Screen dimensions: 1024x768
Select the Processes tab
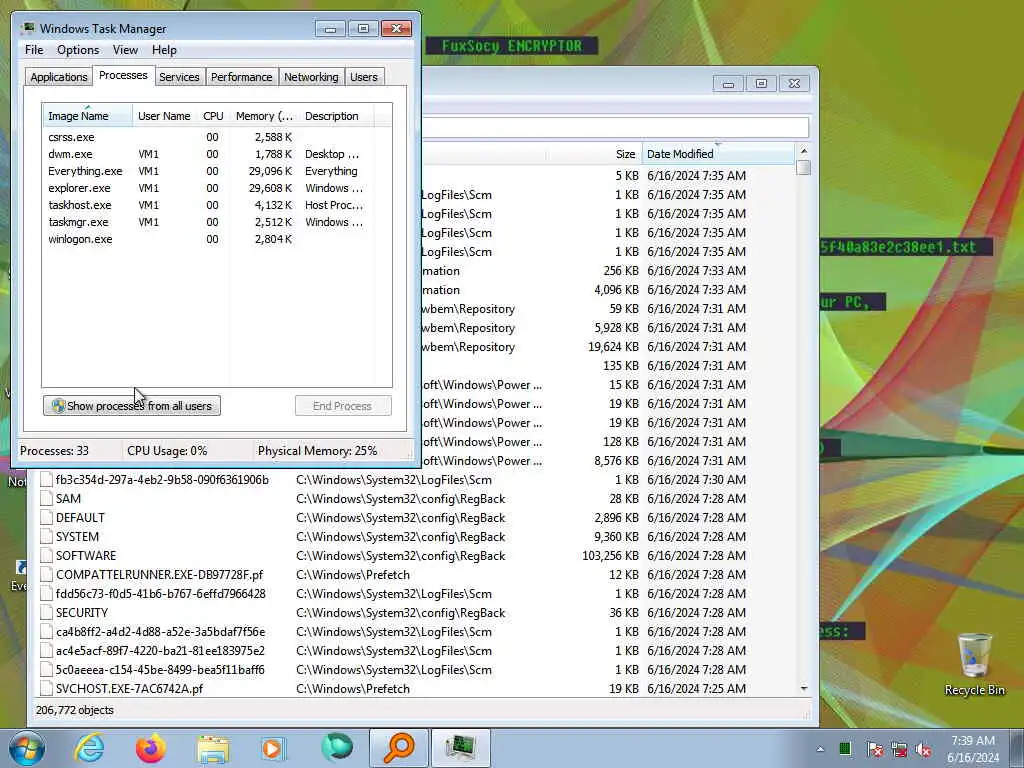point(123,76)
